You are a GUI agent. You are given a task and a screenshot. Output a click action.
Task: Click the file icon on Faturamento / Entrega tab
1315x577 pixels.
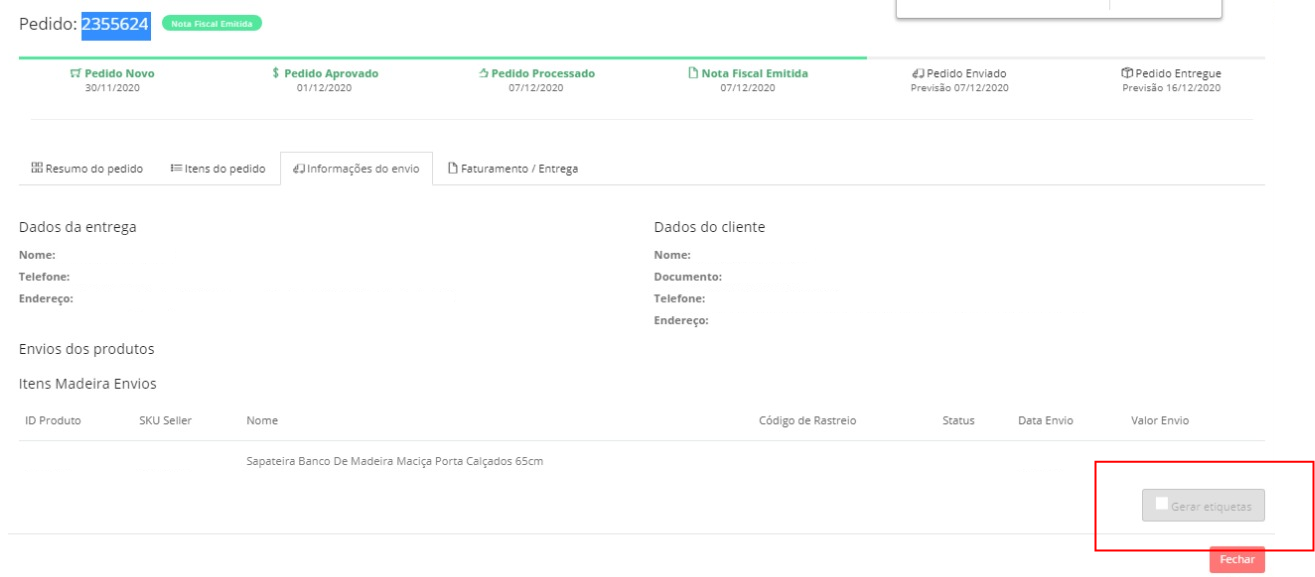tap(452, 168)
